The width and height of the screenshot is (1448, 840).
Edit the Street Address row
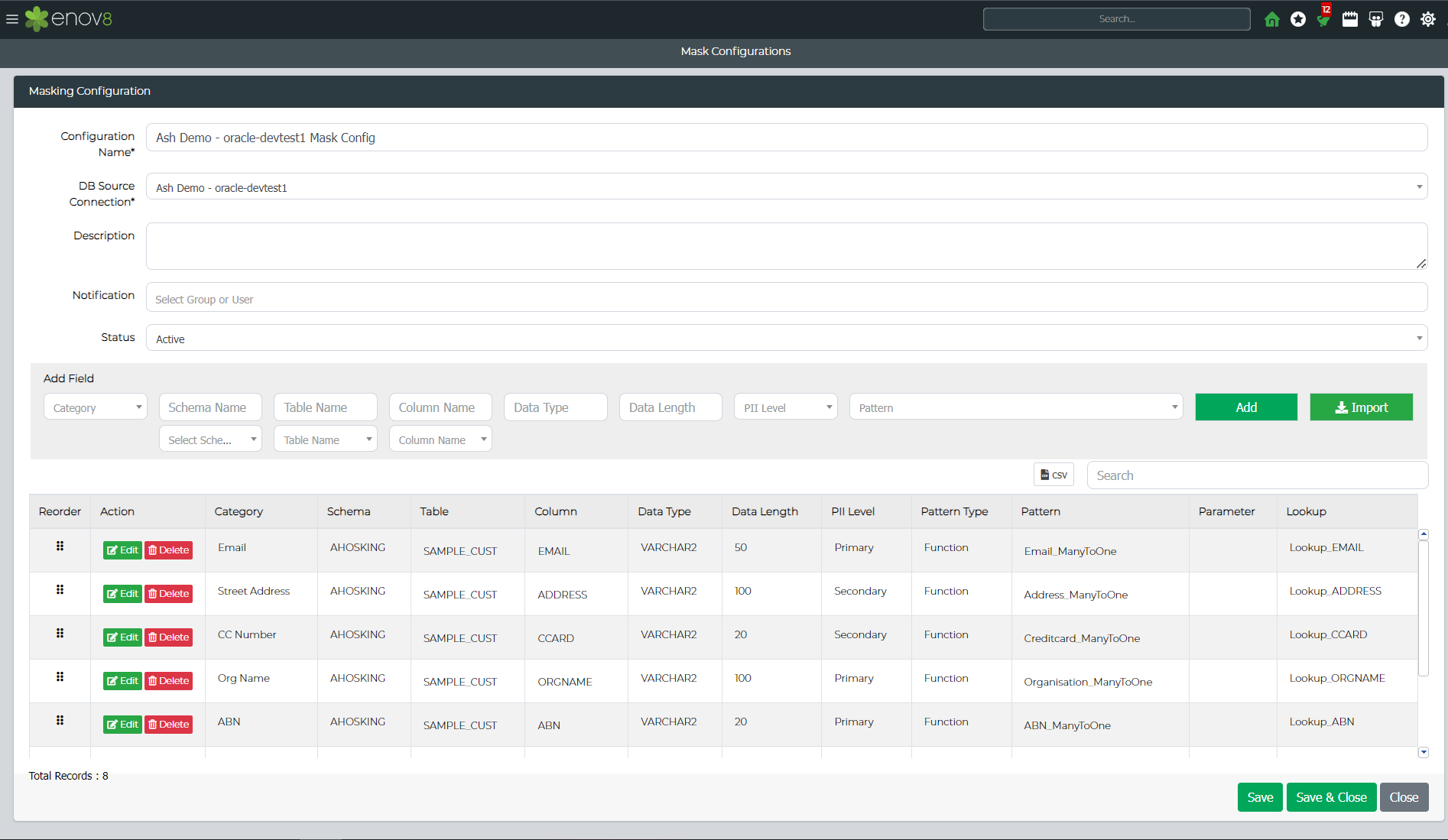point(122,594)
